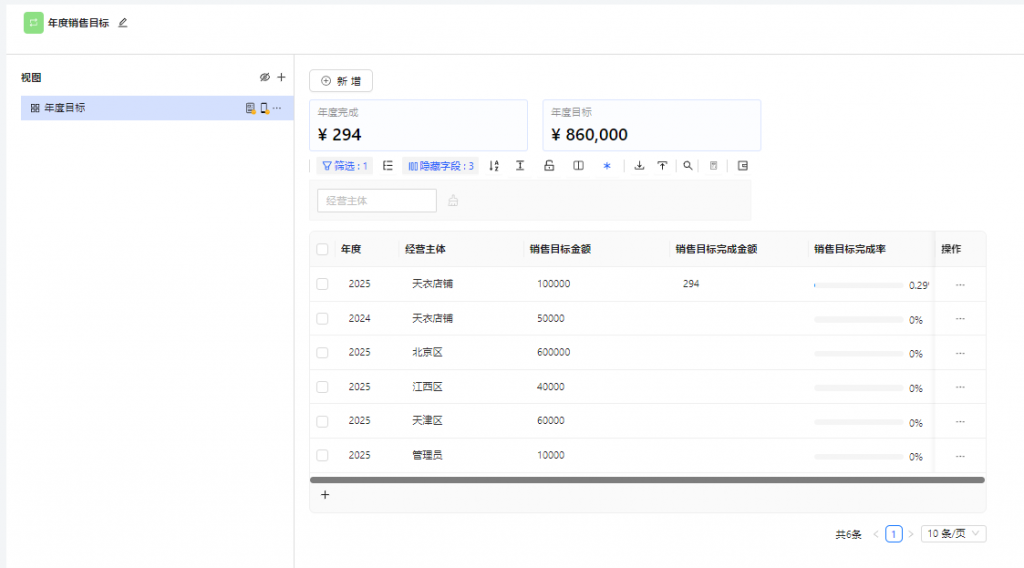Screen dimensions: 1024x568
Task: Click the unlock icon in toolbar
Action: pos(549,166)
